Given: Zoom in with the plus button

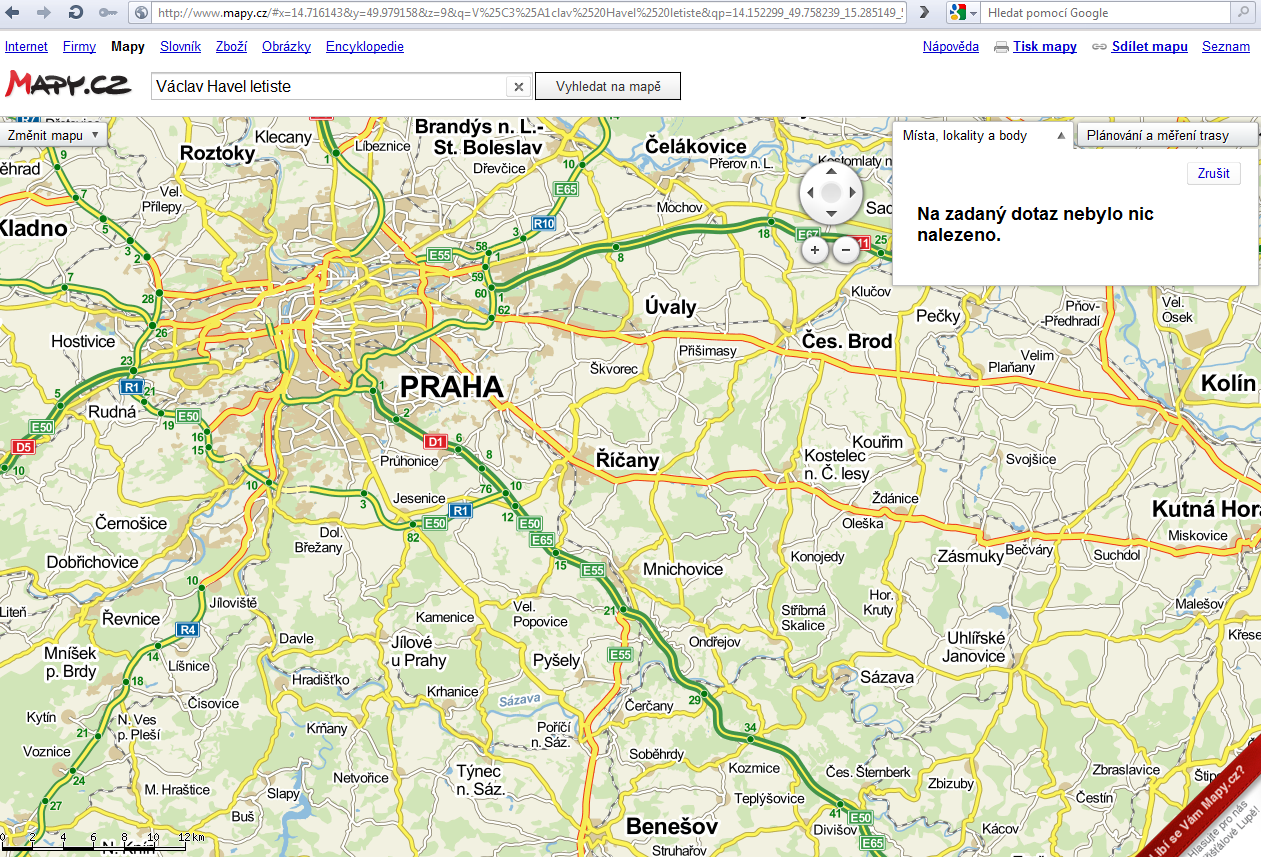Looking at the screenshot, I should (x=815, y=250).
